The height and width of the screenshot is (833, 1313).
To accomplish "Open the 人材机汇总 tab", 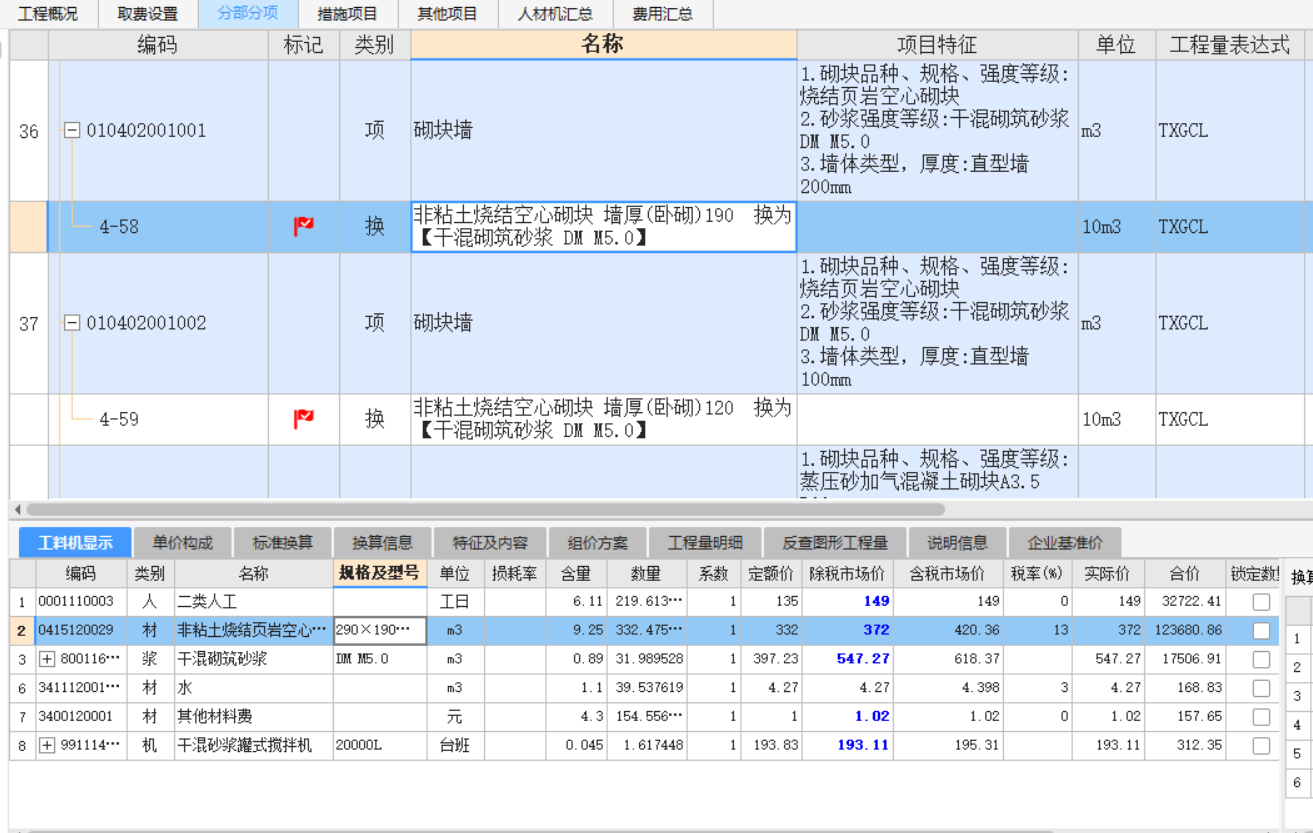I will pyautogui.click(x=555, y=14).
